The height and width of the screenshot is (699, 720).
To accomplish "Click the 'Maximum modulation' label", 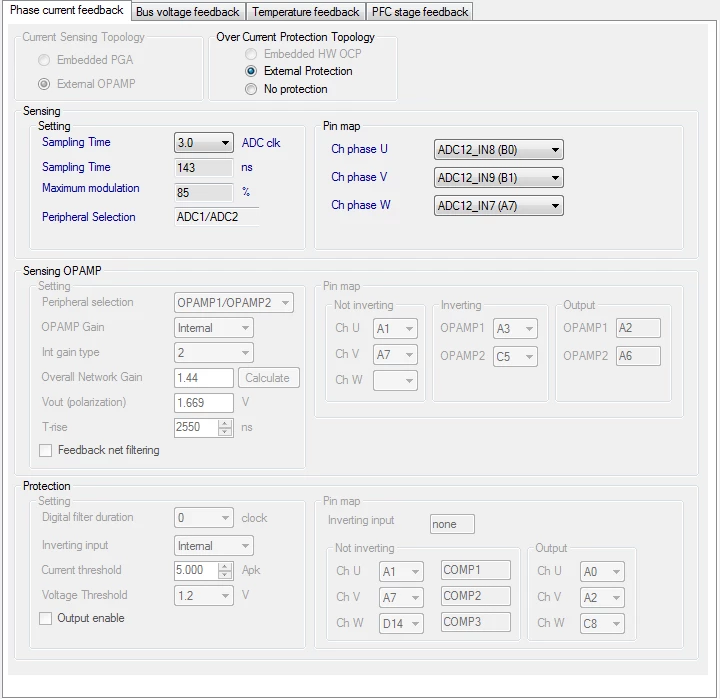I will point(90,188).
